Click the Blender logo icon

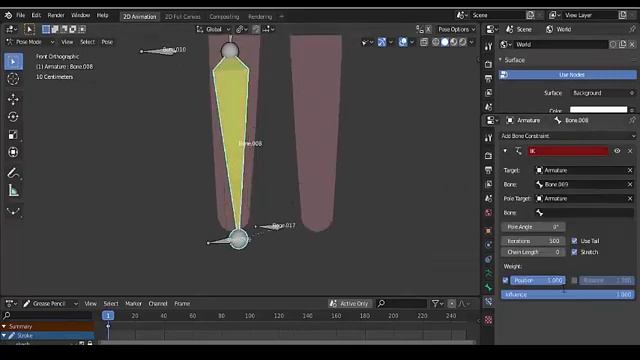(x=8, y=16)
